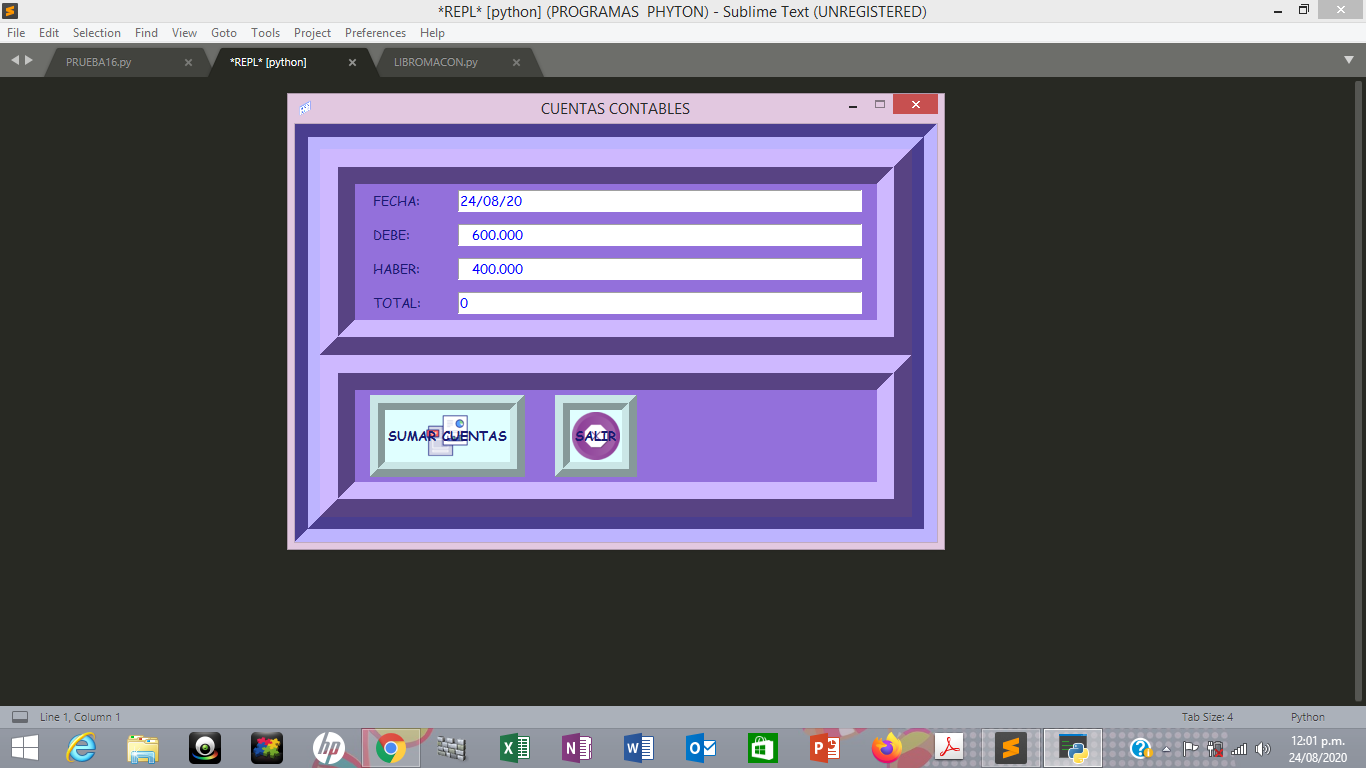Launch Outlook from the taskbar

701,748
